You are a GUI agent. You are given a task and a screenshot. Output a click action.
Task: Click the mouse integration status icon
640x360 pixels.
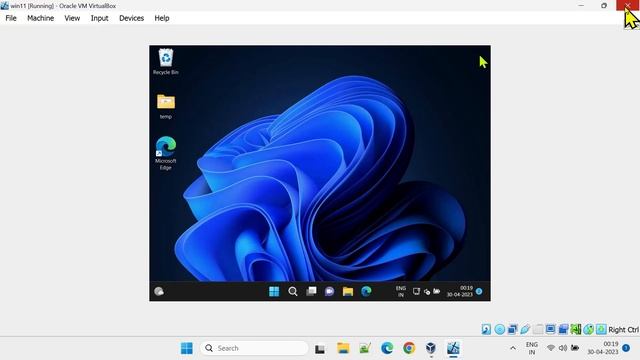click(589, 329)
